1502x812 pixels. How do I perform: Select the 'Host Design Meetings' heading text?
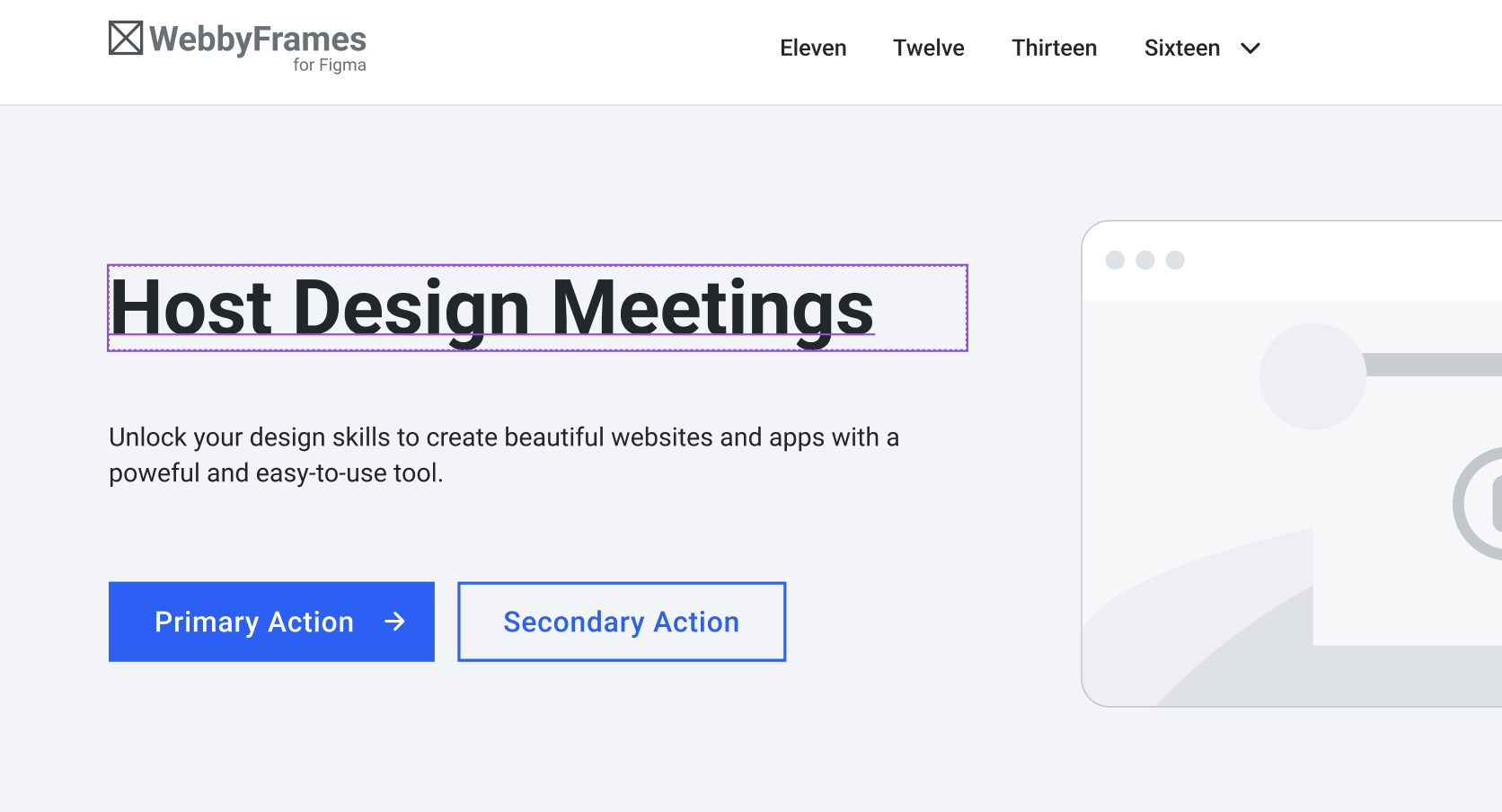pos(491,308)
